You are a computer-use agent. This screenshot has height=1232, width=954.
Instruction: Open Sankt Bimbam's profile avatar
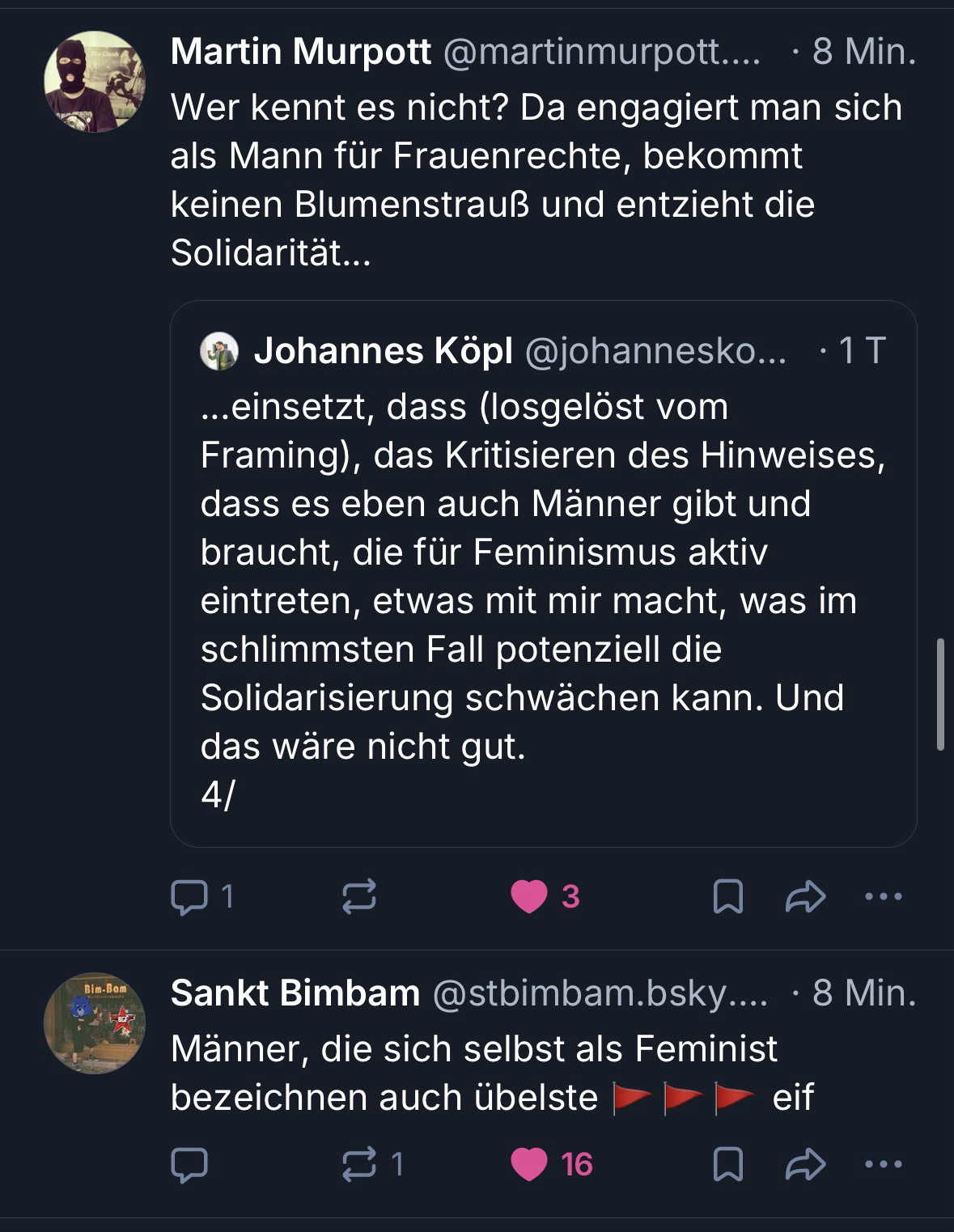[x=95, y=1023]
